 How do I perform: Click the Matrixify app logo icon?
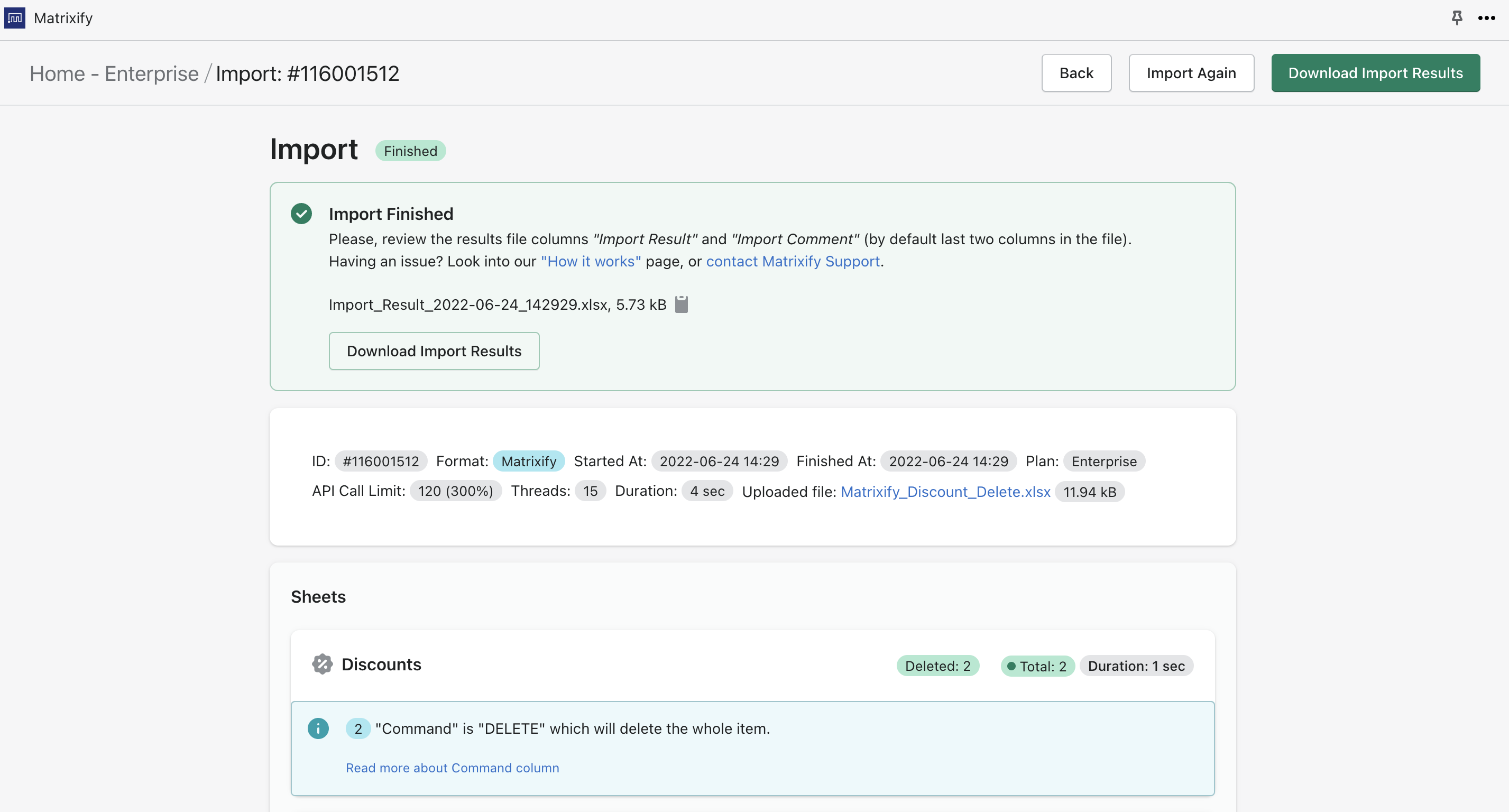15,17
